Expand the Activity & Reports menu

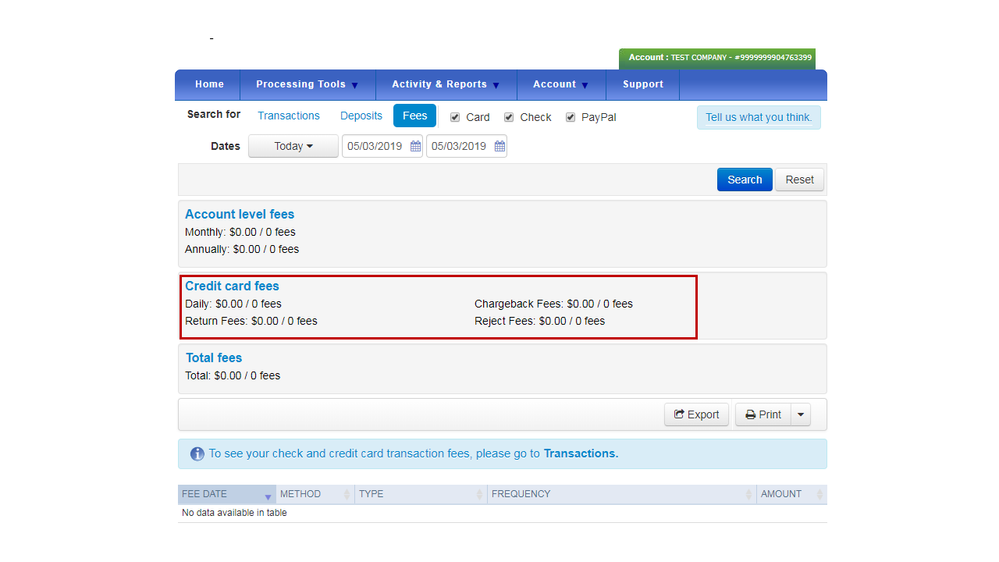pyautogui.click(x=445, y=84)
